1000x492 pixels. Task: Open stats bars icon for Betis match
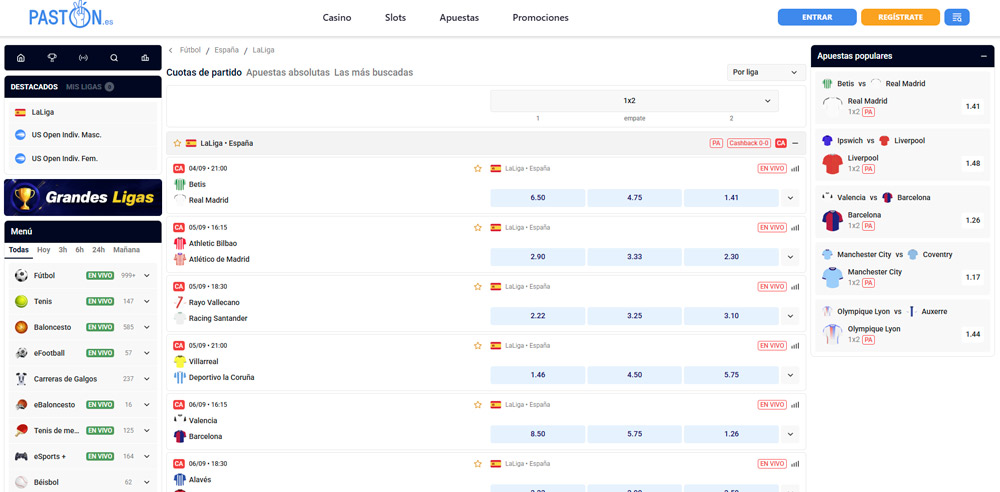[795, 168]
